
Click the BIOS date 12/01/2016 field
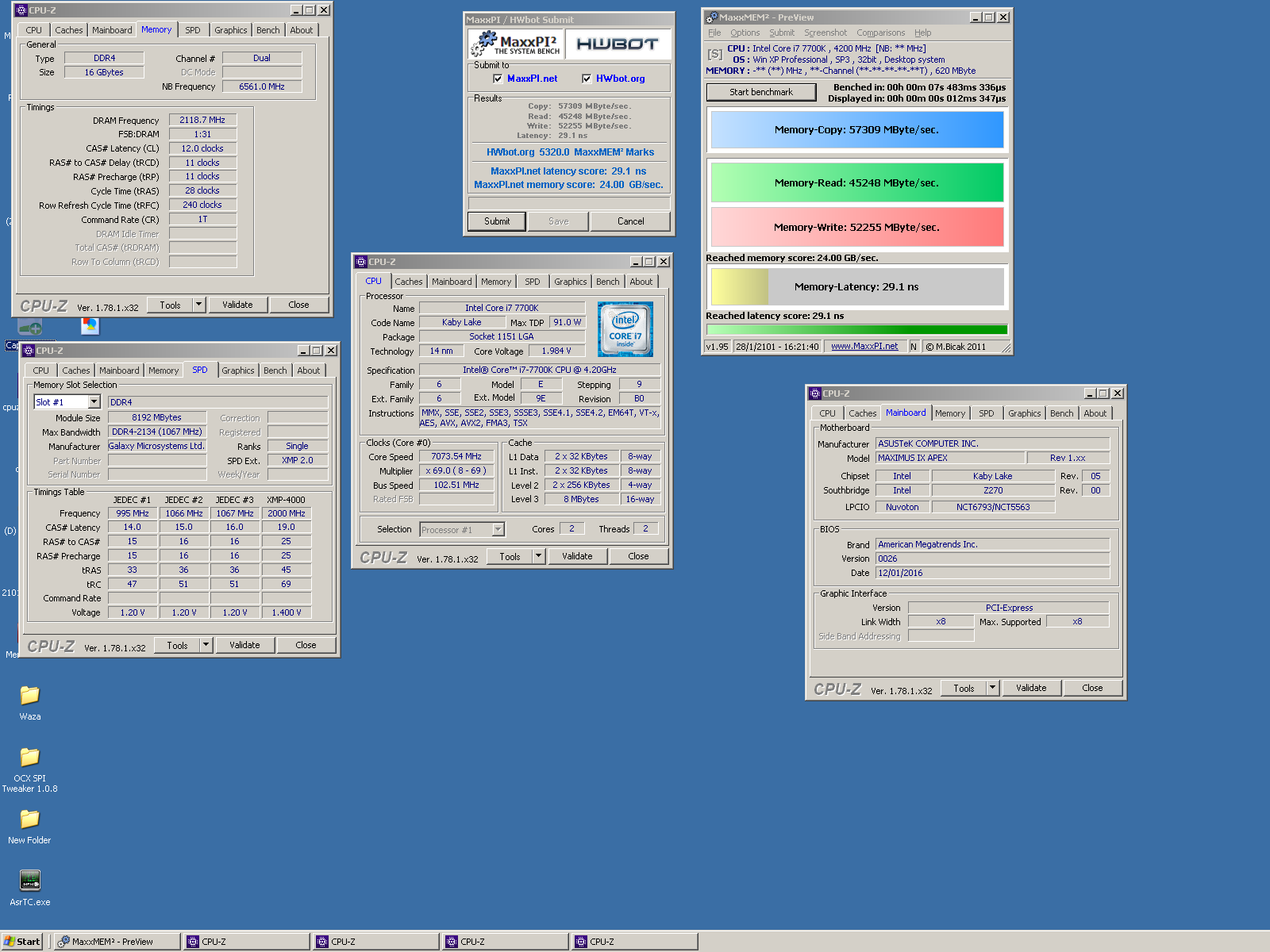(992, 573)
